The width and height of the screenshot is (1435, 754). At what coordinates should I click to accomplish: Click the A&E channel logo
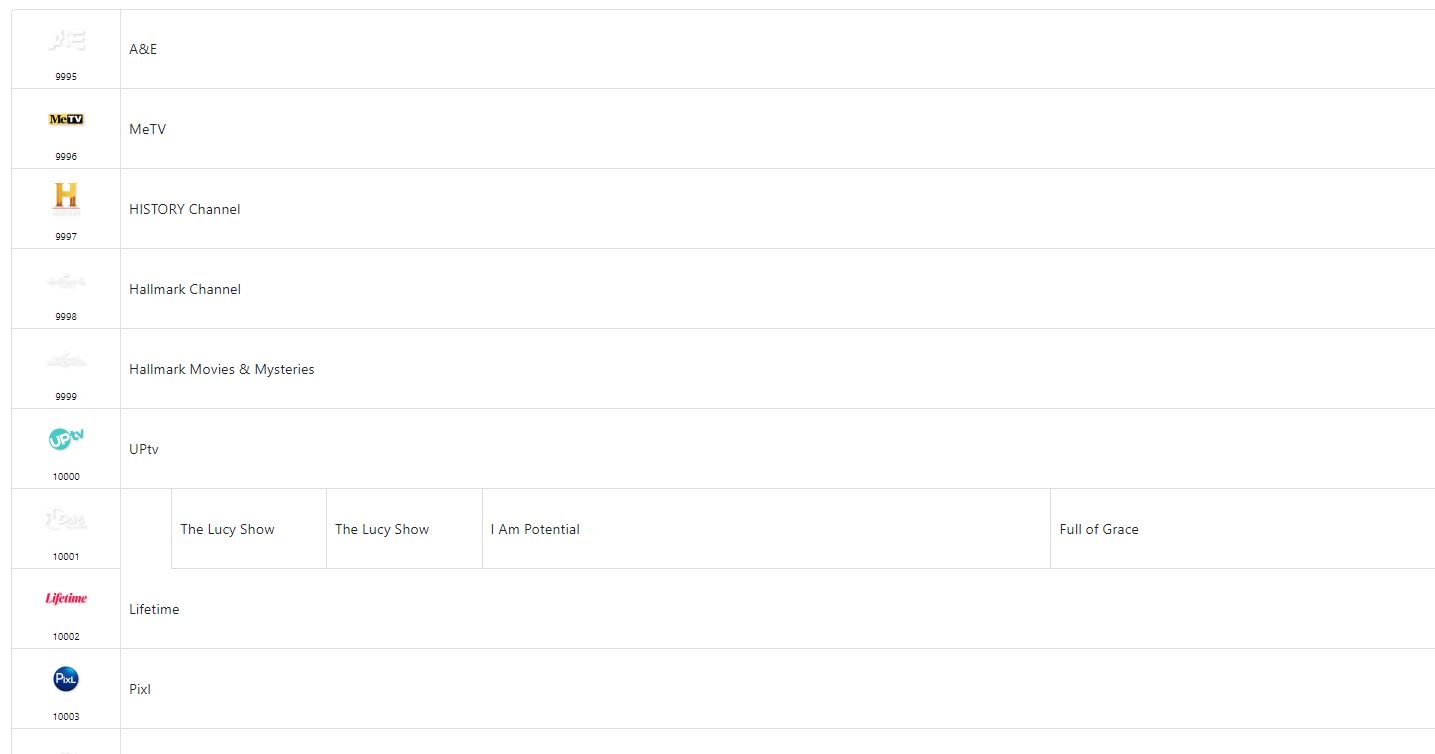[x=66, y=41]
